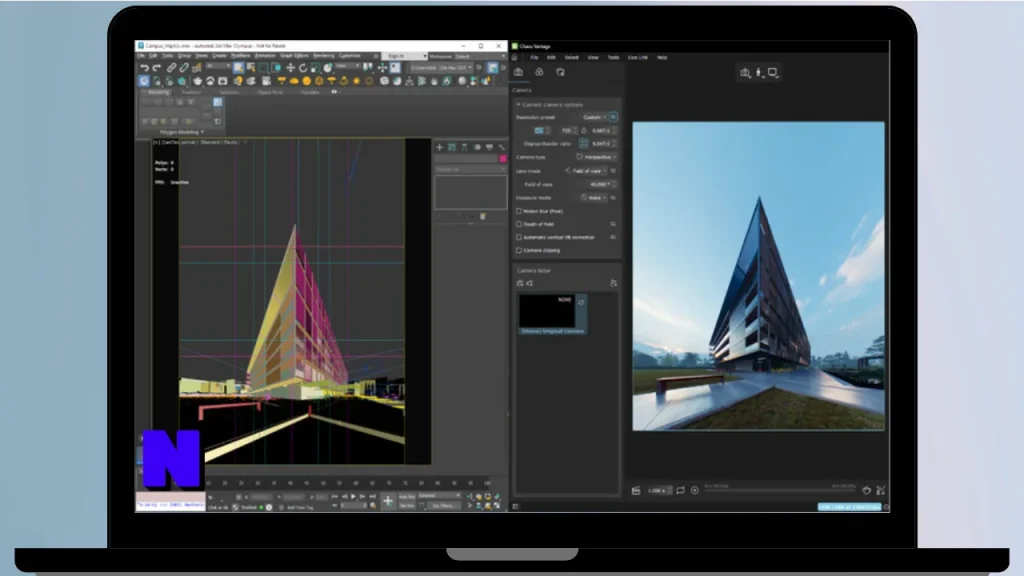Viewport: 1024px width, 576px height.
Task: Open the selection filter All dropdown
Action: (x=217, y=66)
